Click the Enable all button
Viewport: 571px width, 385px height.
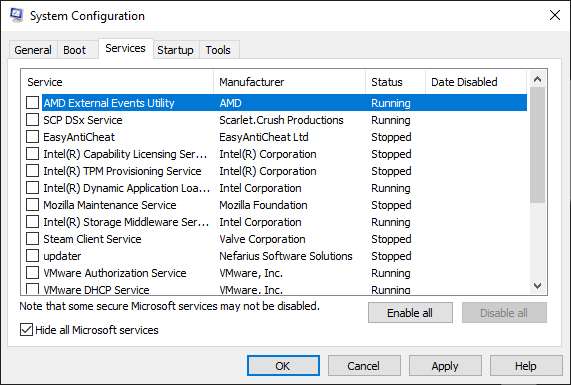pyautogui.click(x=410, y=313)
